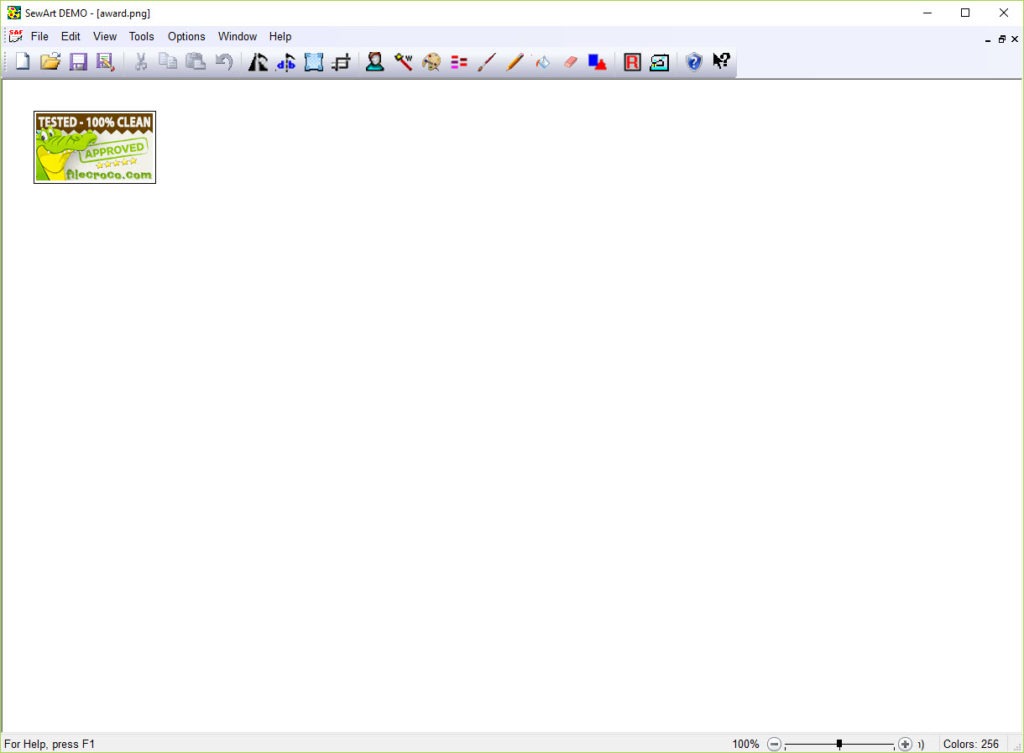The width and height of the screenshot is (1024, 753).
Task: Select the Mirror/Flip image tool
Action: pyautogui.click(x=285, y=62)
